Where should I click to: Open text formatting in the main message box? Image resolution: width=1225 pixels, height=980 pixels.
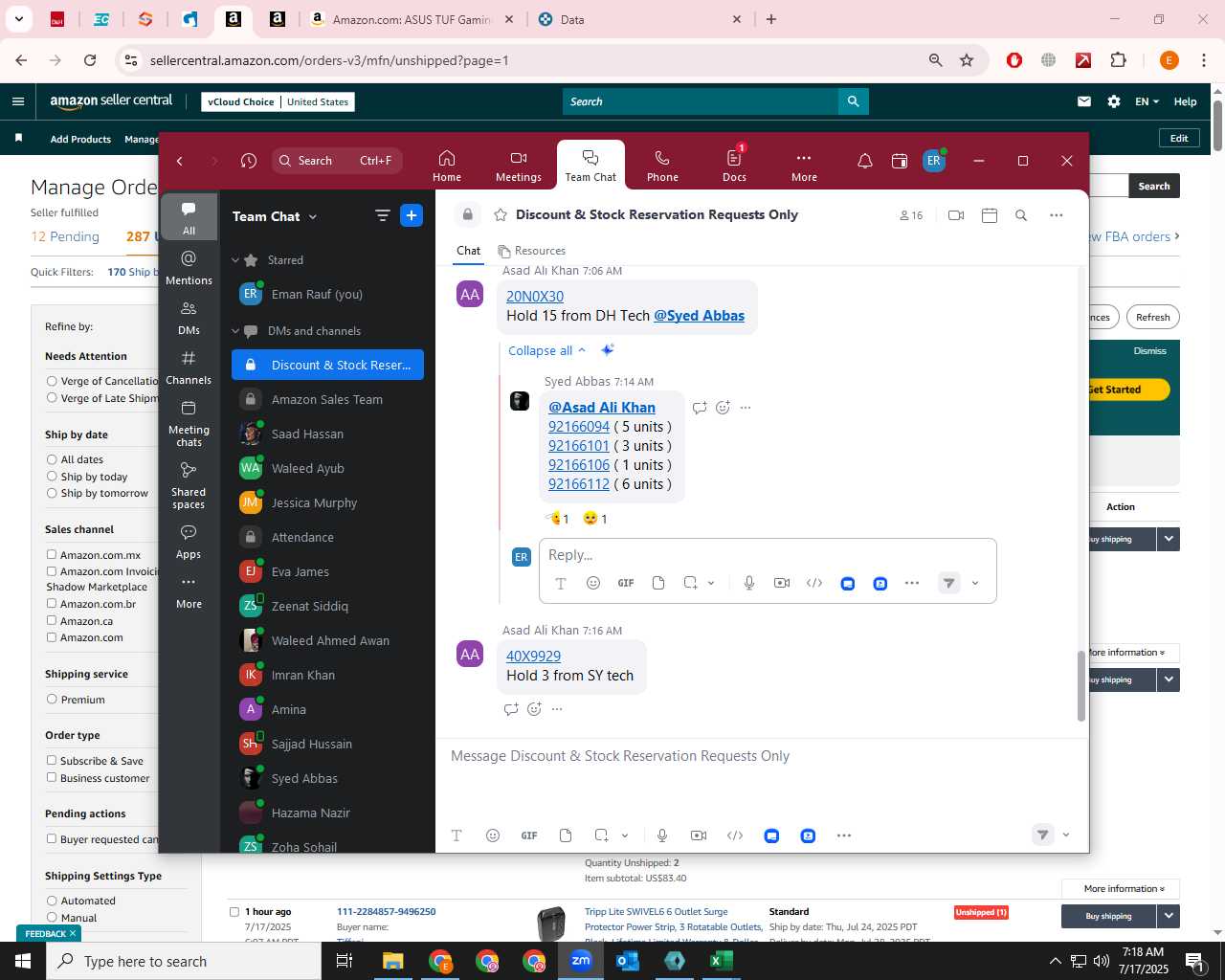coord(457,835)
